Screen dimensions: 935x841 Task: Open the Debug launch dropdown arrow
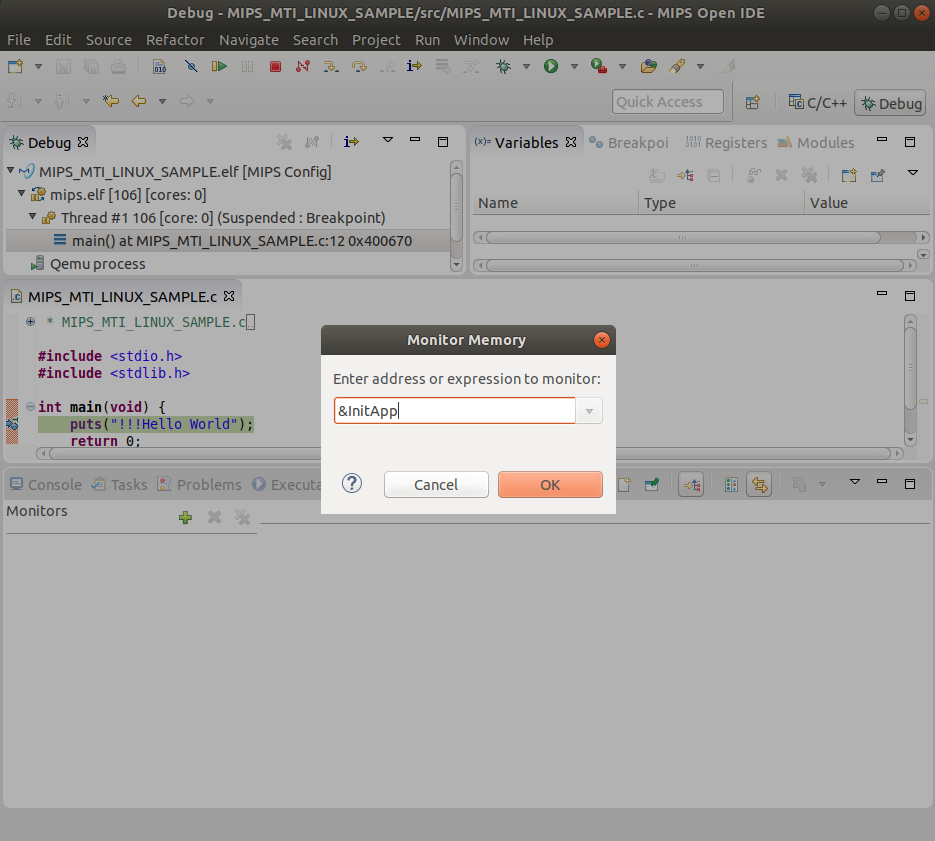527,66
